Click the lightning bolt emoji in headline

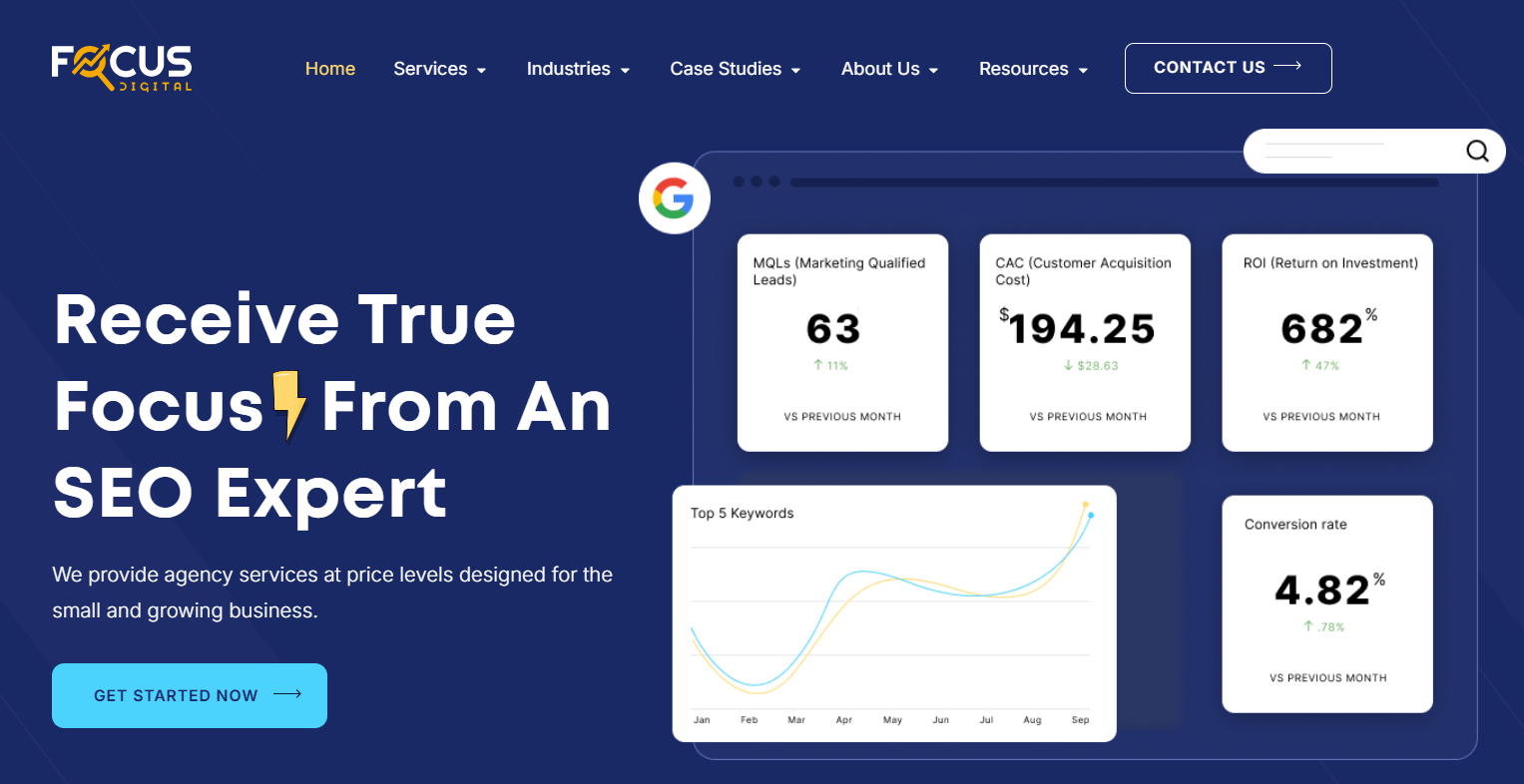pyautogui.click(x=289, y=405)
